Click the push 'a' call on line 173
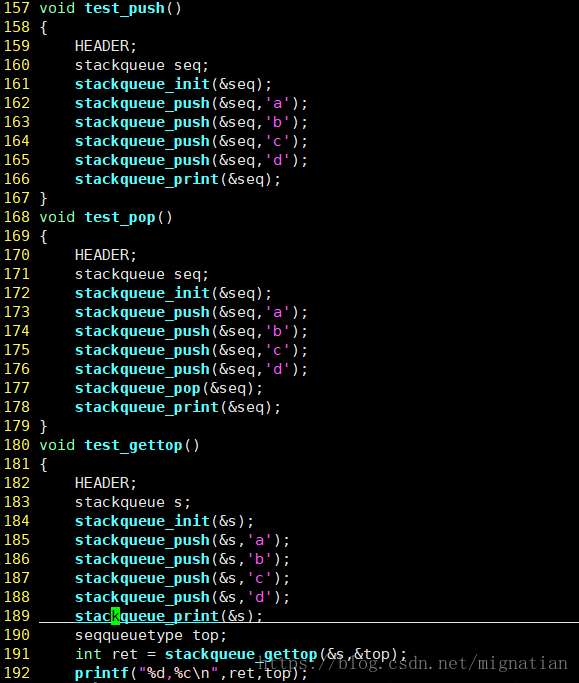The image size is (579, 683). [191, 312]
